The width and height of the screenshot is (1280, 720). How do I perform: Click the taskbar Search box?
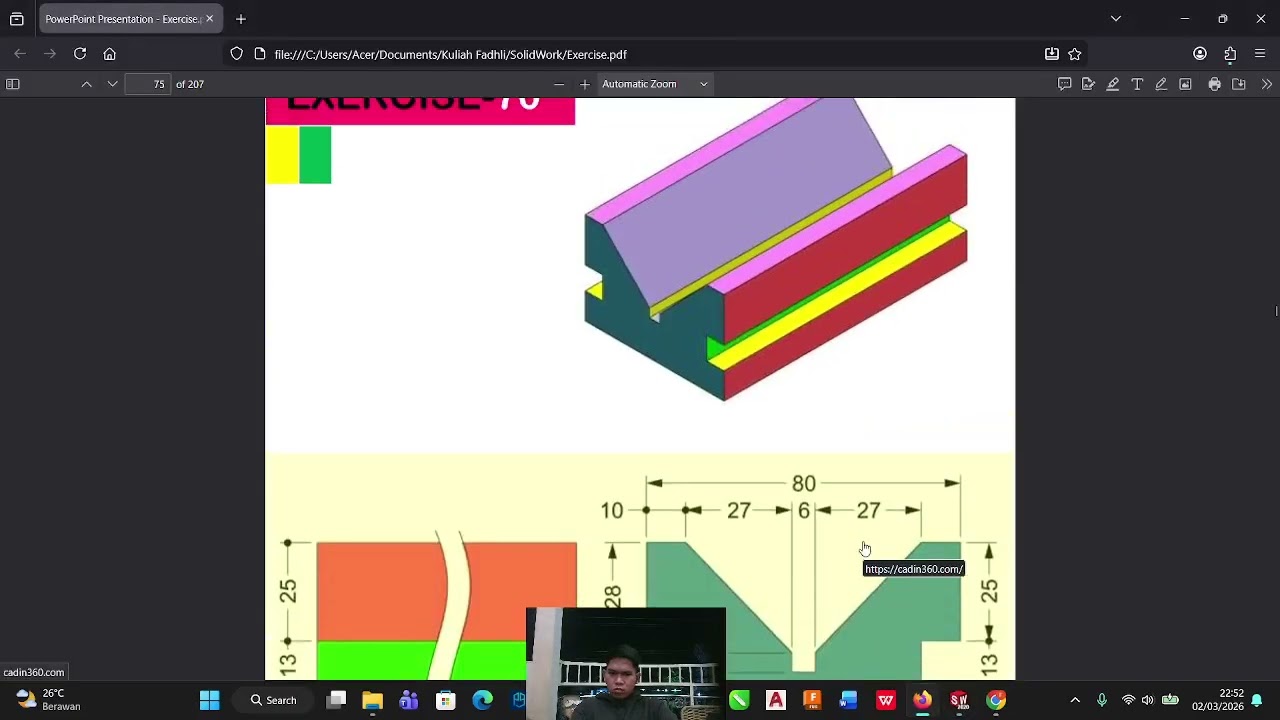point(274,700)
